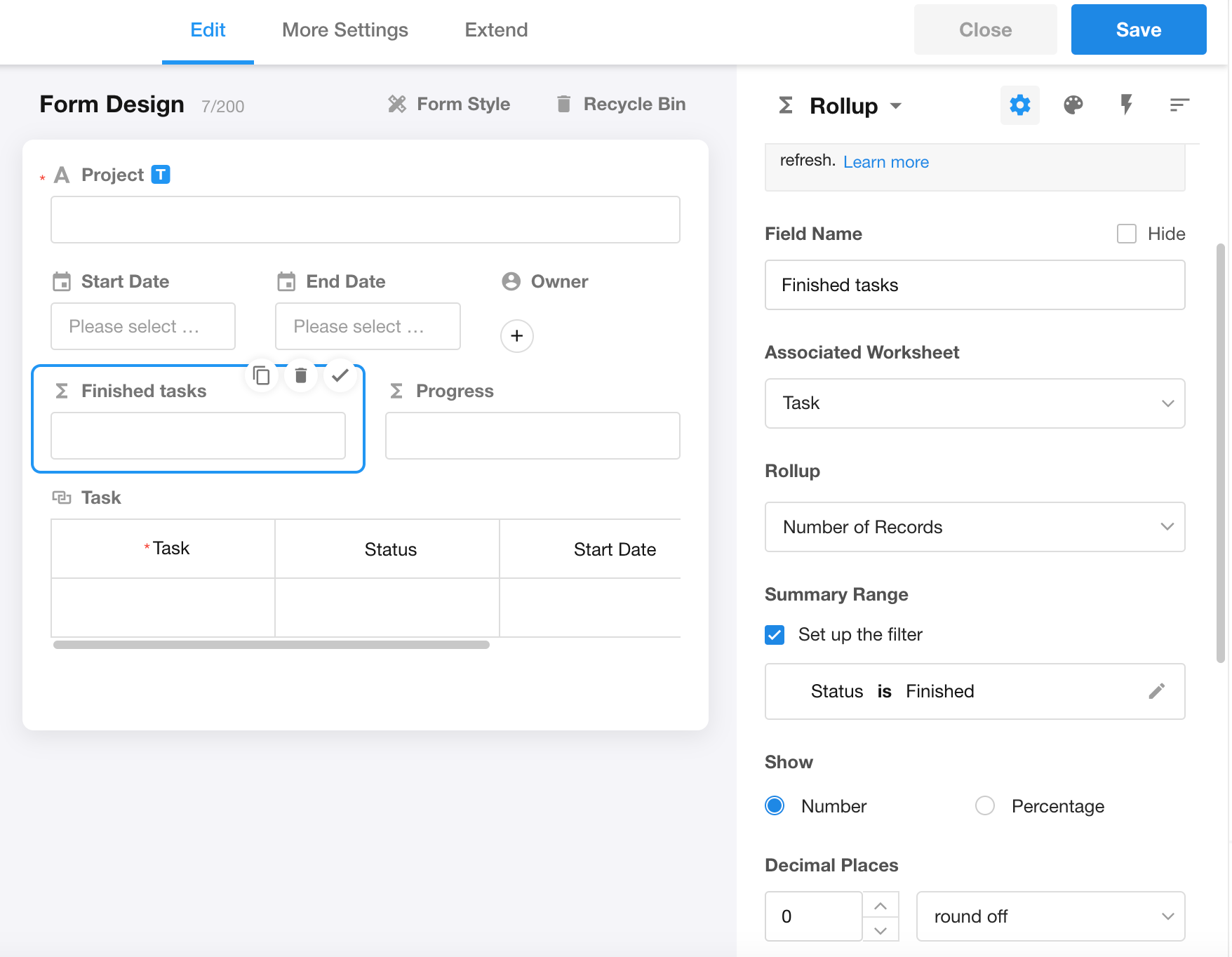This screenshot has height=957, width=1232.
Task: Open the field settings gear tab
Action: point(1019,105)
